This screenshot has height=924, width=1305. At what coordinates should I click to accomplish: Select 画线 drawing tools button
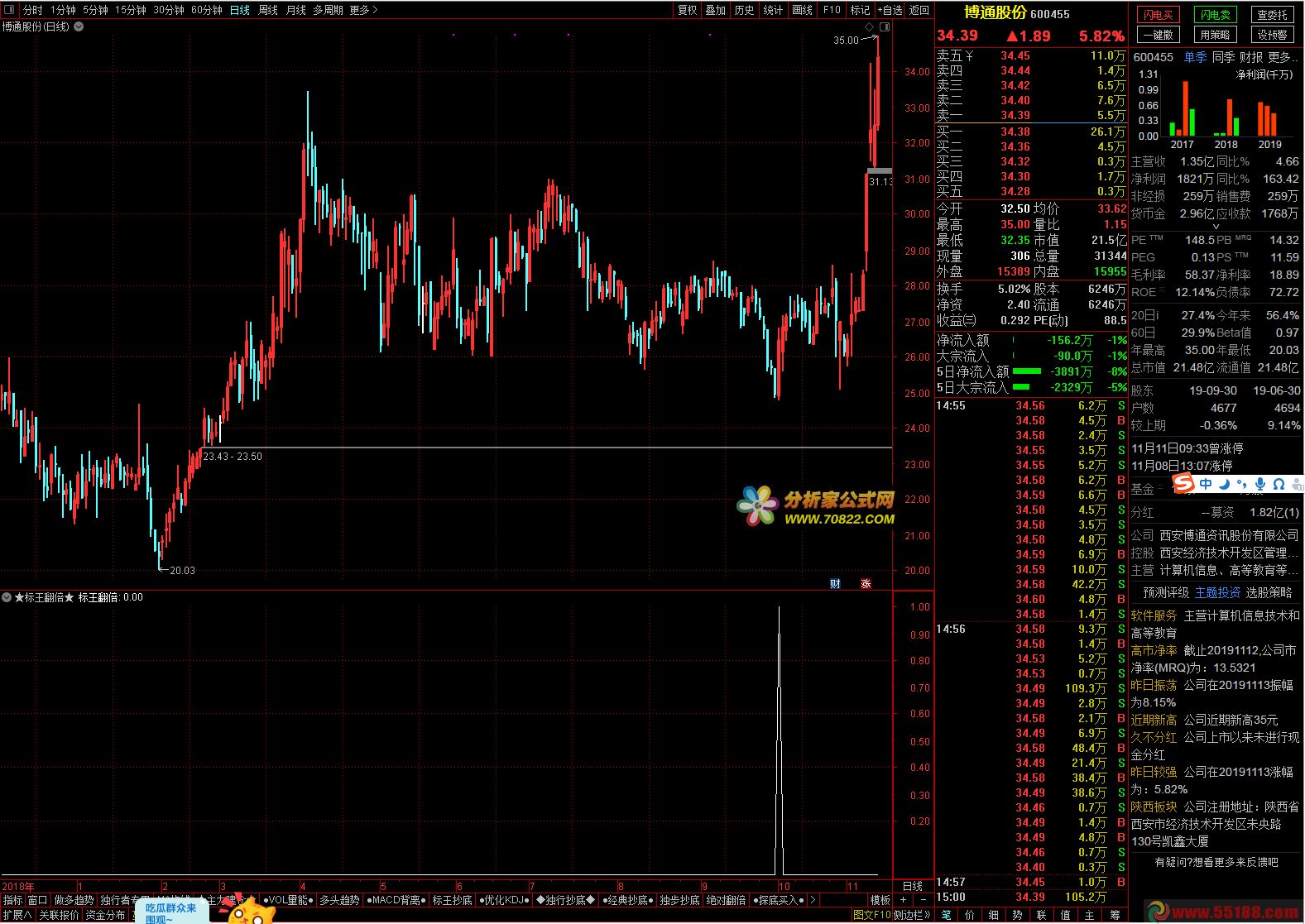click(802, 10)
